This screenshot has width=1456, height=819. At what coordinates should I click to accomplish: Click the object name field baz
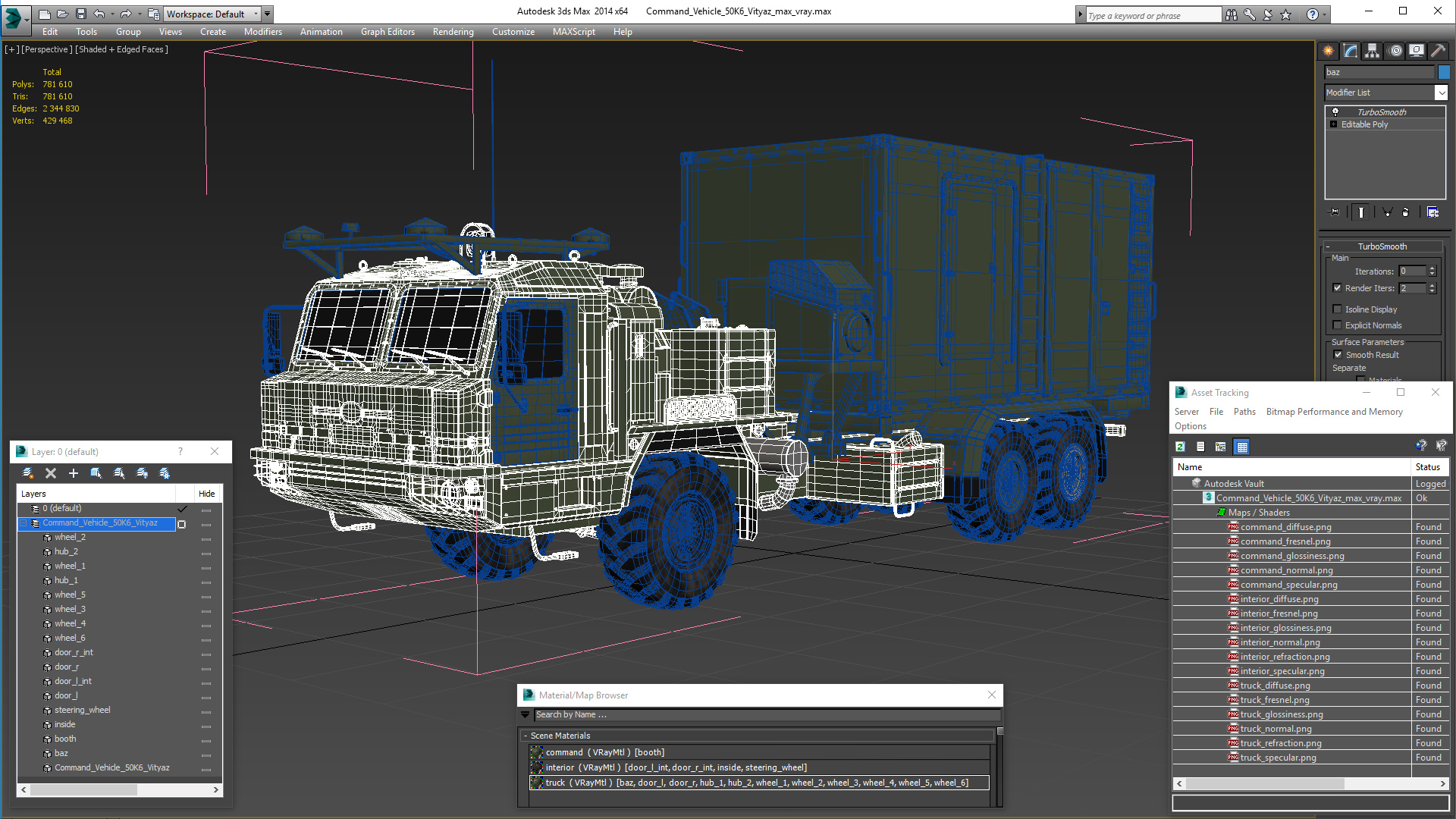point(1379,72)
